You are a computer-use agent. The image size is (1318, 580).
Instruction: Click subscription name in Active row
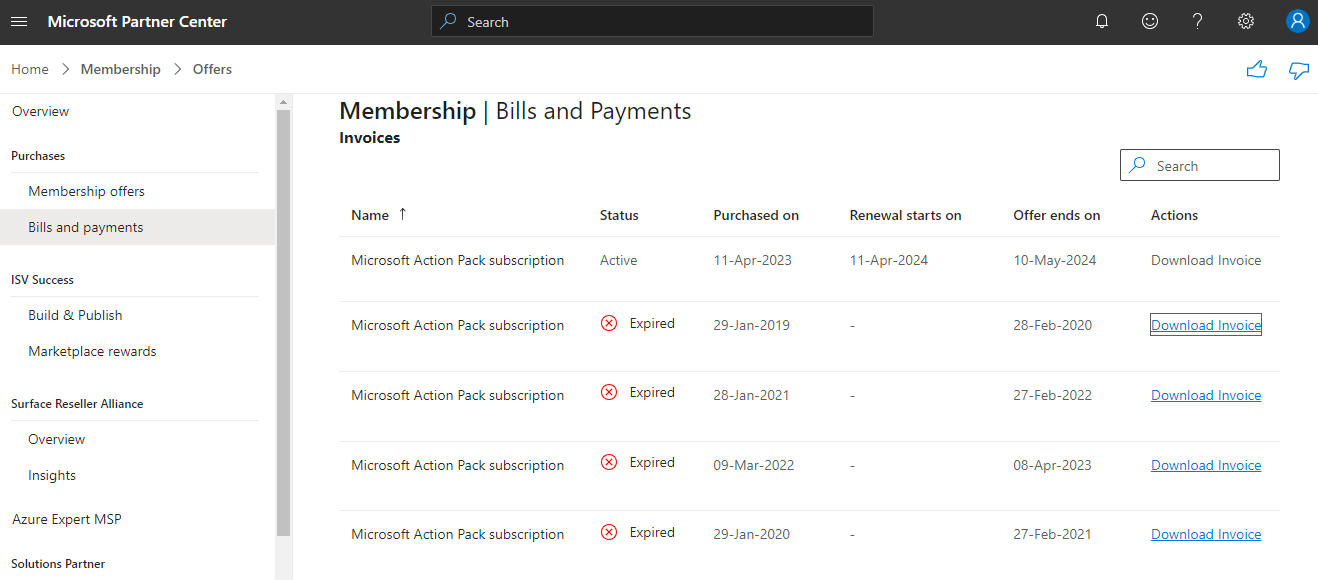[458, 260]
